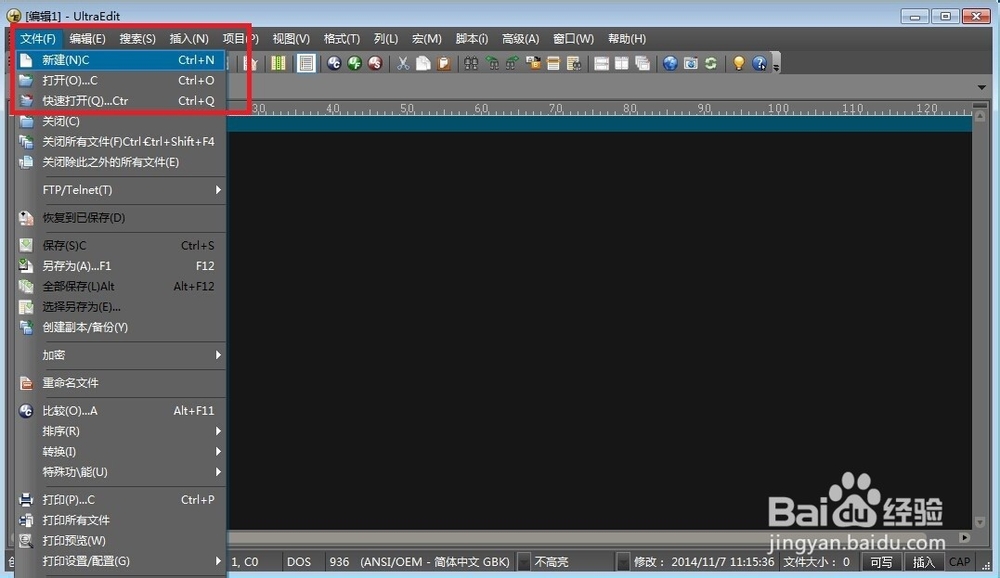Viewport: 1000px width, 578px height.
Task: Launch UltraFinder UF icon
Action: 355,63
